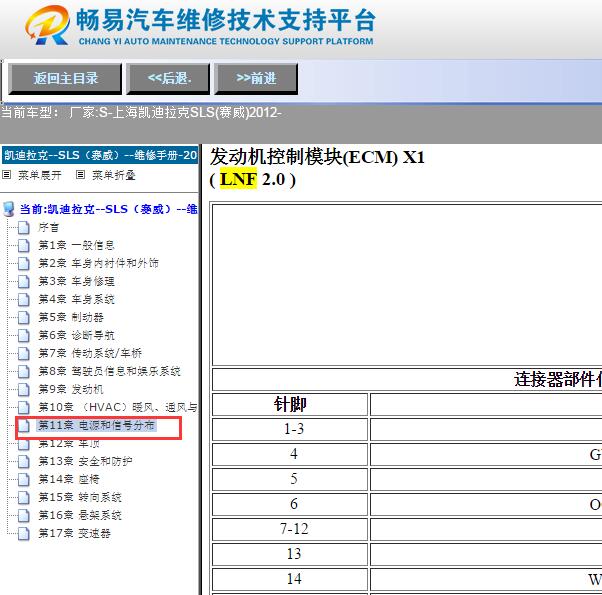The width and height of the screenshot is (602, 595).
Task: Click the page icon beside 第3章
Action: point(24,281)
